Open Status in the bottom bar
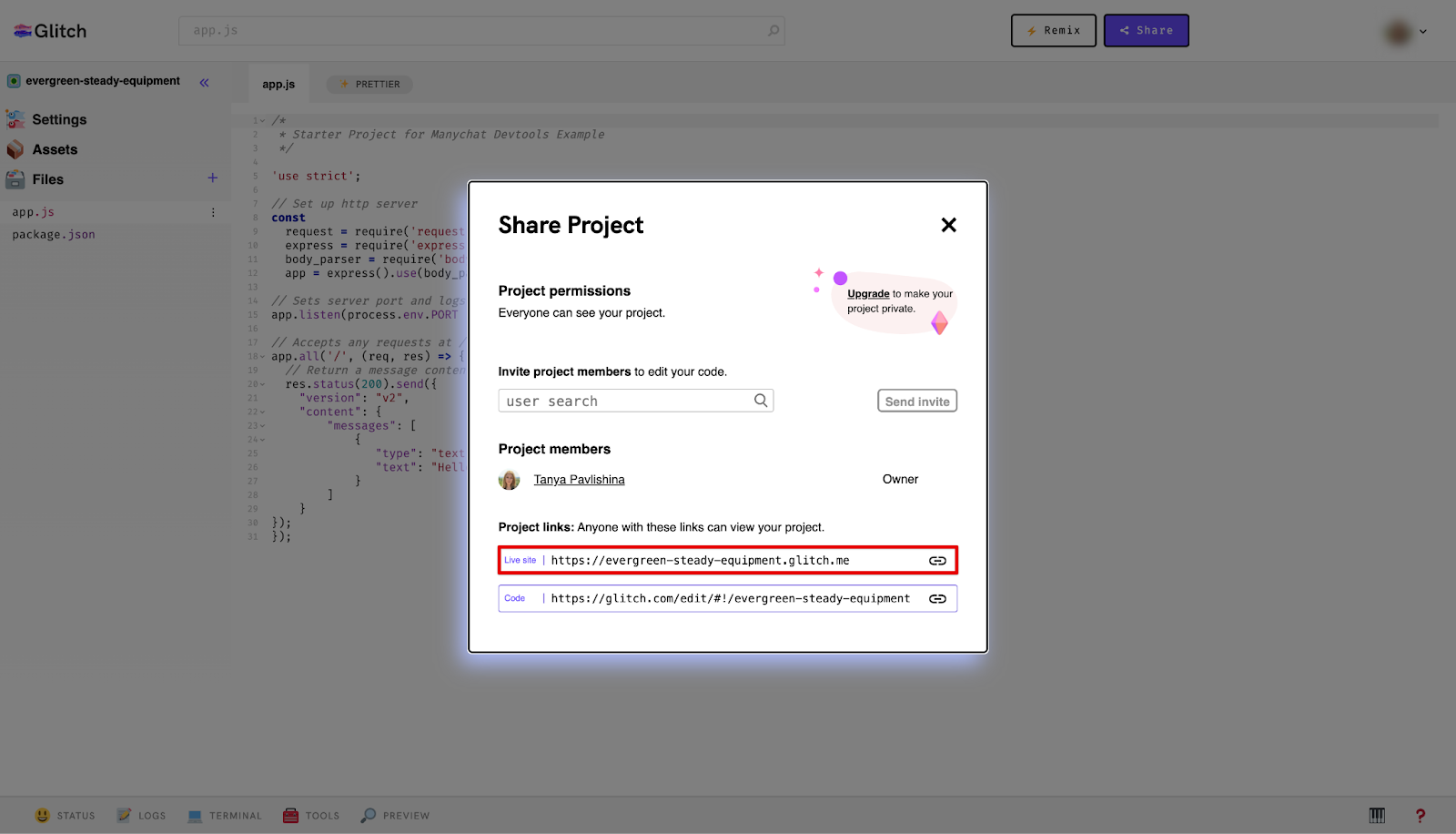Screen dimensions: 1456x834 coord(65,816)
